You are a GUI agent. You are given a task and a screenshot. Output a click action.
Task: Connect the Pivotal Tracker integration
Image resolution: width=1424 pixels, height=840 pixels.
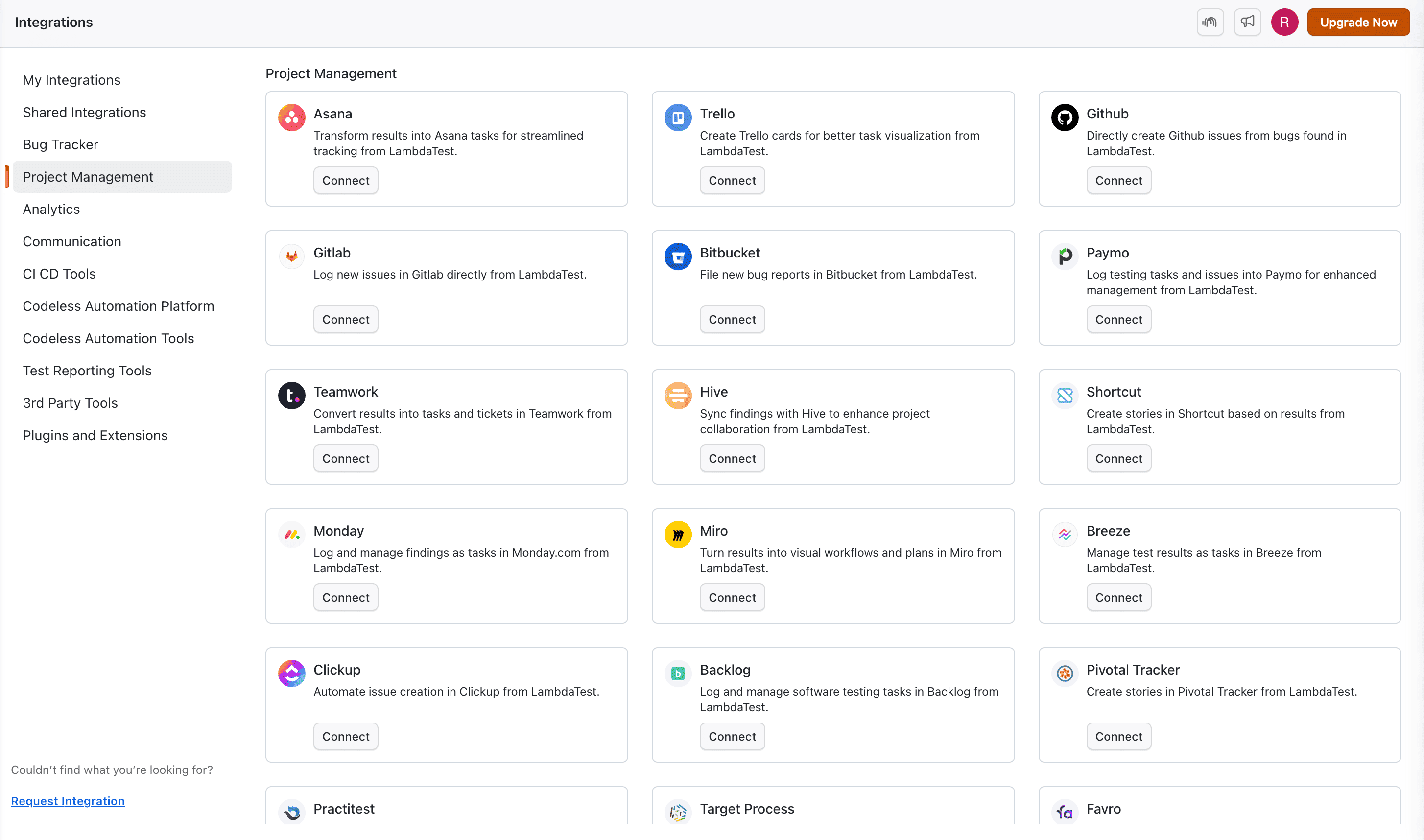point(1118,736)
